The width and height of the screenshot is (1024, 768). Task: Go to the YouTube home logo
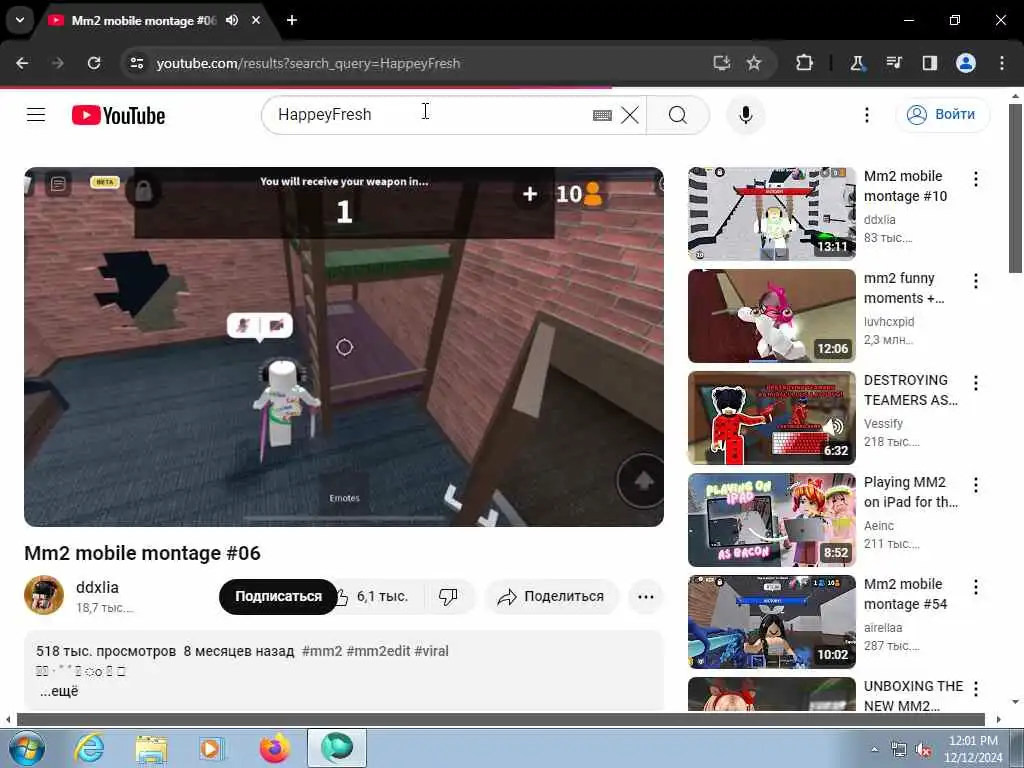(x=118, y=116)
